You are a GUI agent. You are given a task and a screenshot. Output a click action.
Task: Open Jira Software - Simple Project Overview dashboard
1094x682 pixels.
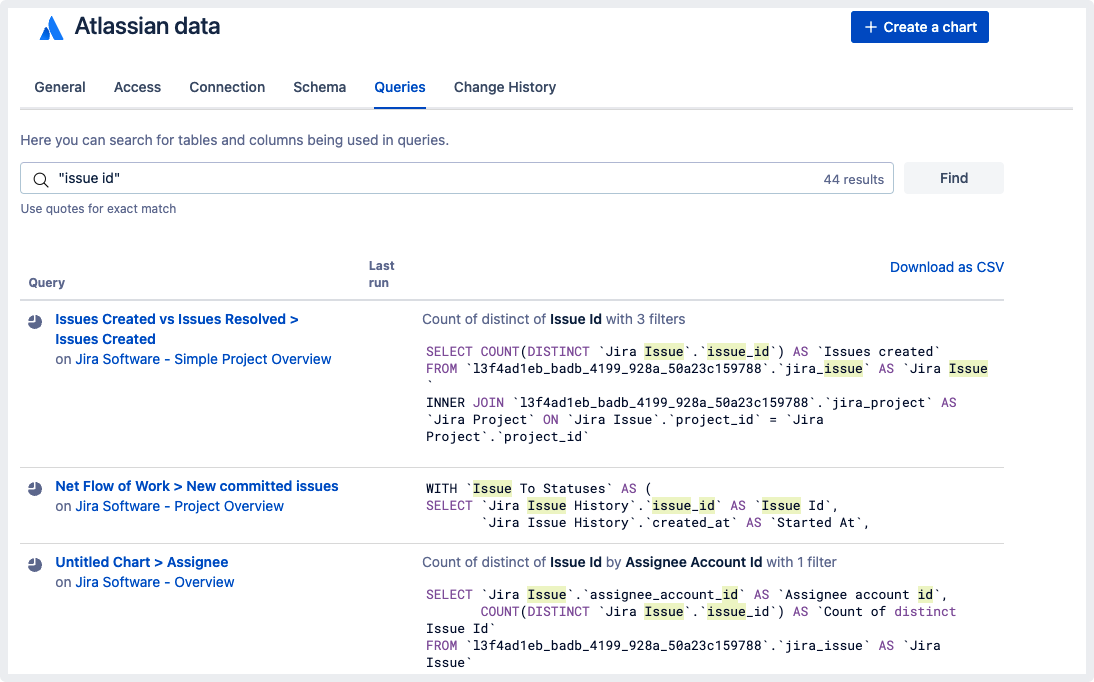[x=203, y=359]
